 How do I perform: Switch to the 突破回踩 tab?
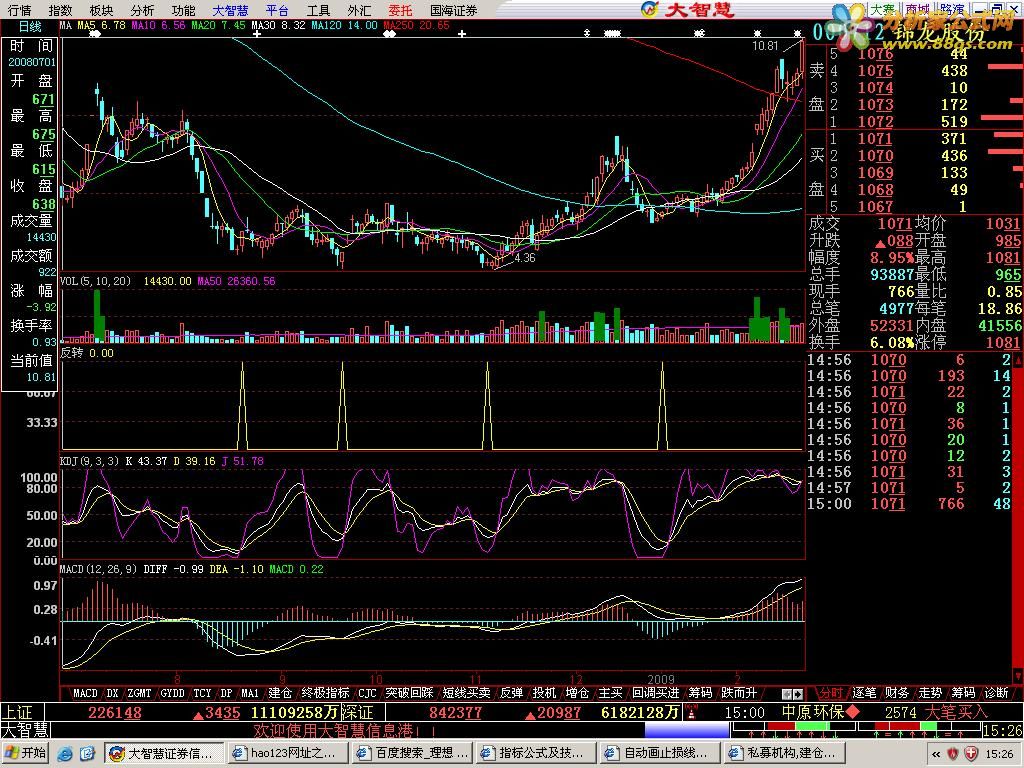[409, 693]
